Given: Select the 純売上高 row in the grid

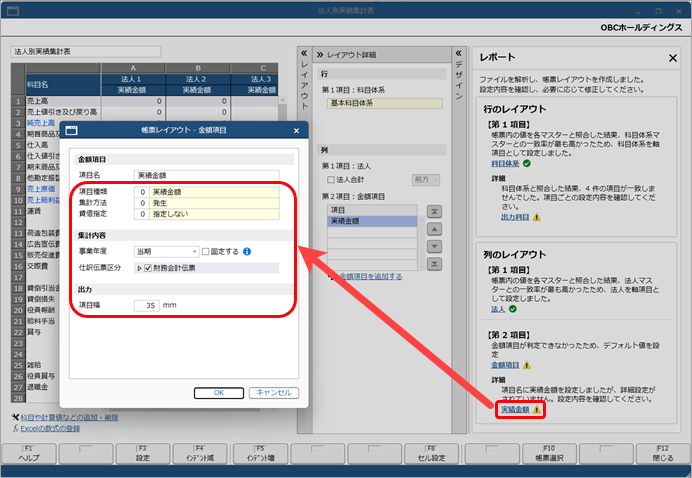Looking at the screenshot, I should tap(42, 123).
